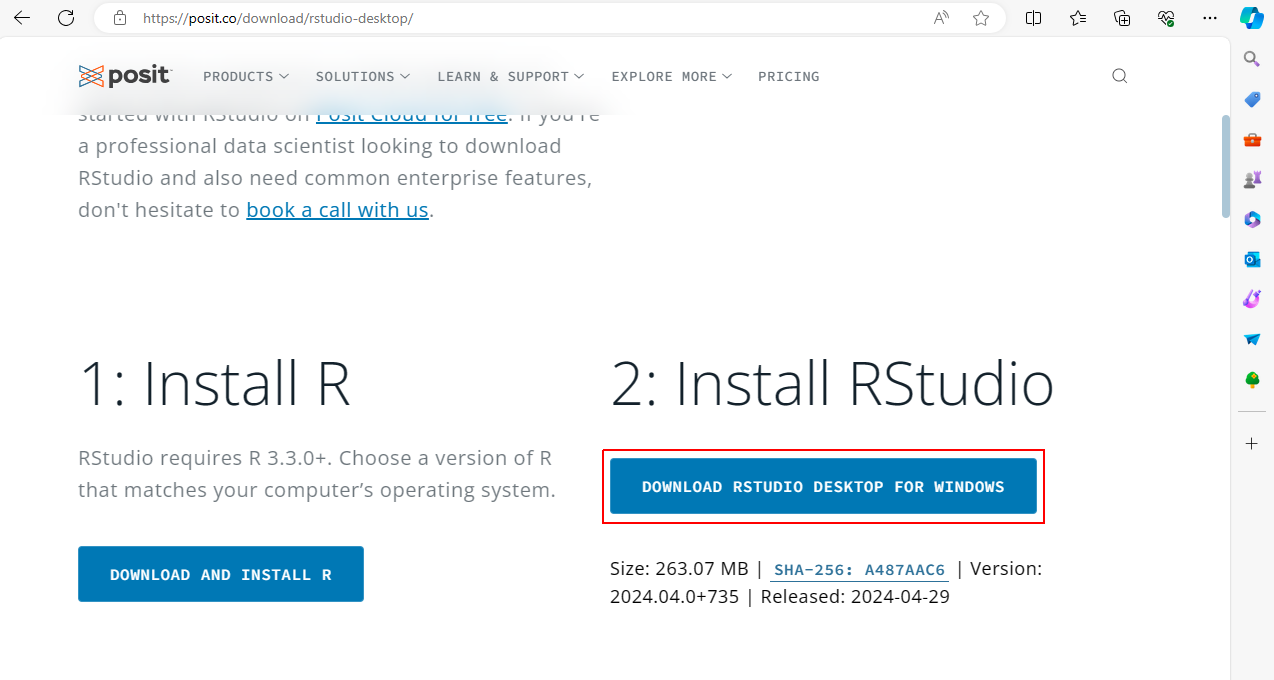The height and width of the screenshot is (680, 1274).
Task: Open the Favorites list
Action: pyautogui.click(x=1078, y=18)
